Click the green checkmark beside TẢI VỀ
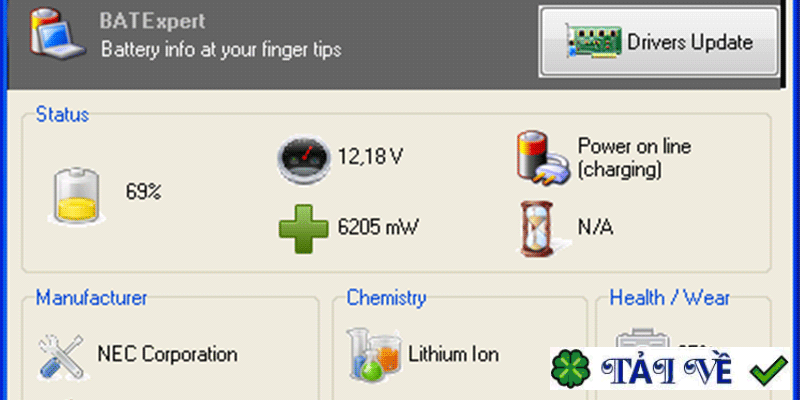Screen dimensions: 800x400 pos(769,370)
